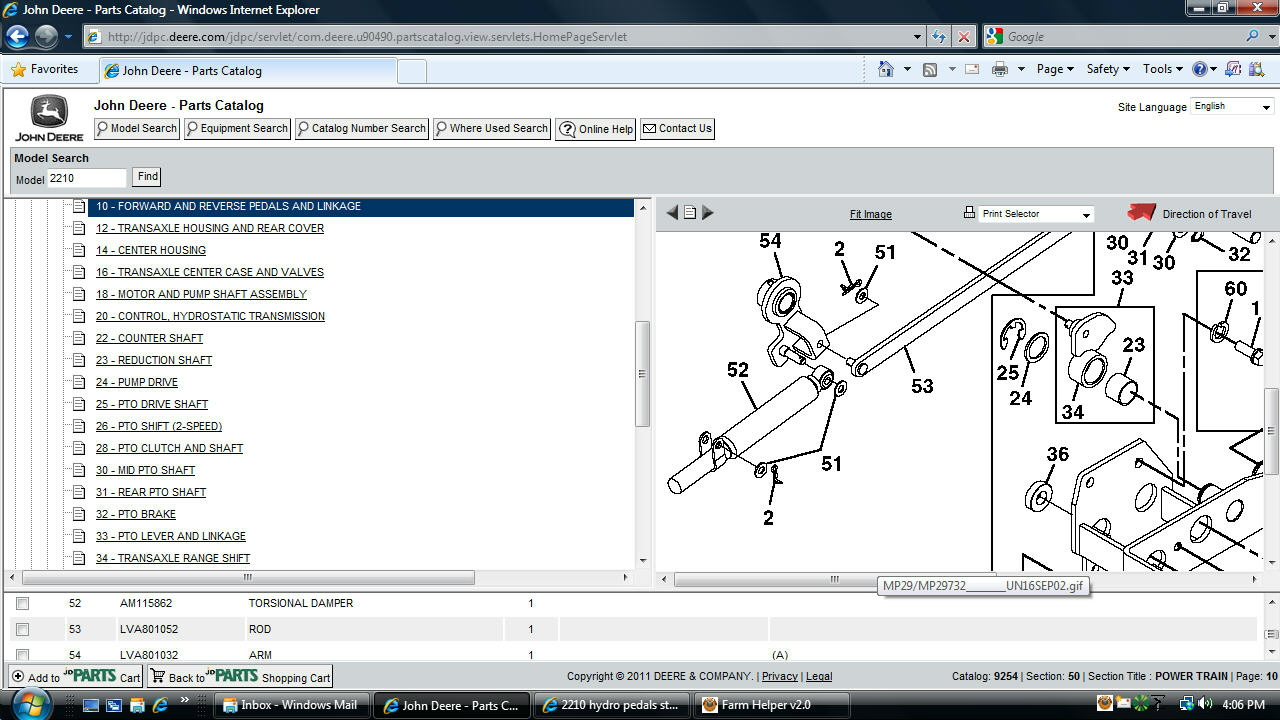Switch to Inbox - Windows Mail on taskbar
Image resolution: width=1280 pixels, height=720 pixels.
tap(292, 705)
